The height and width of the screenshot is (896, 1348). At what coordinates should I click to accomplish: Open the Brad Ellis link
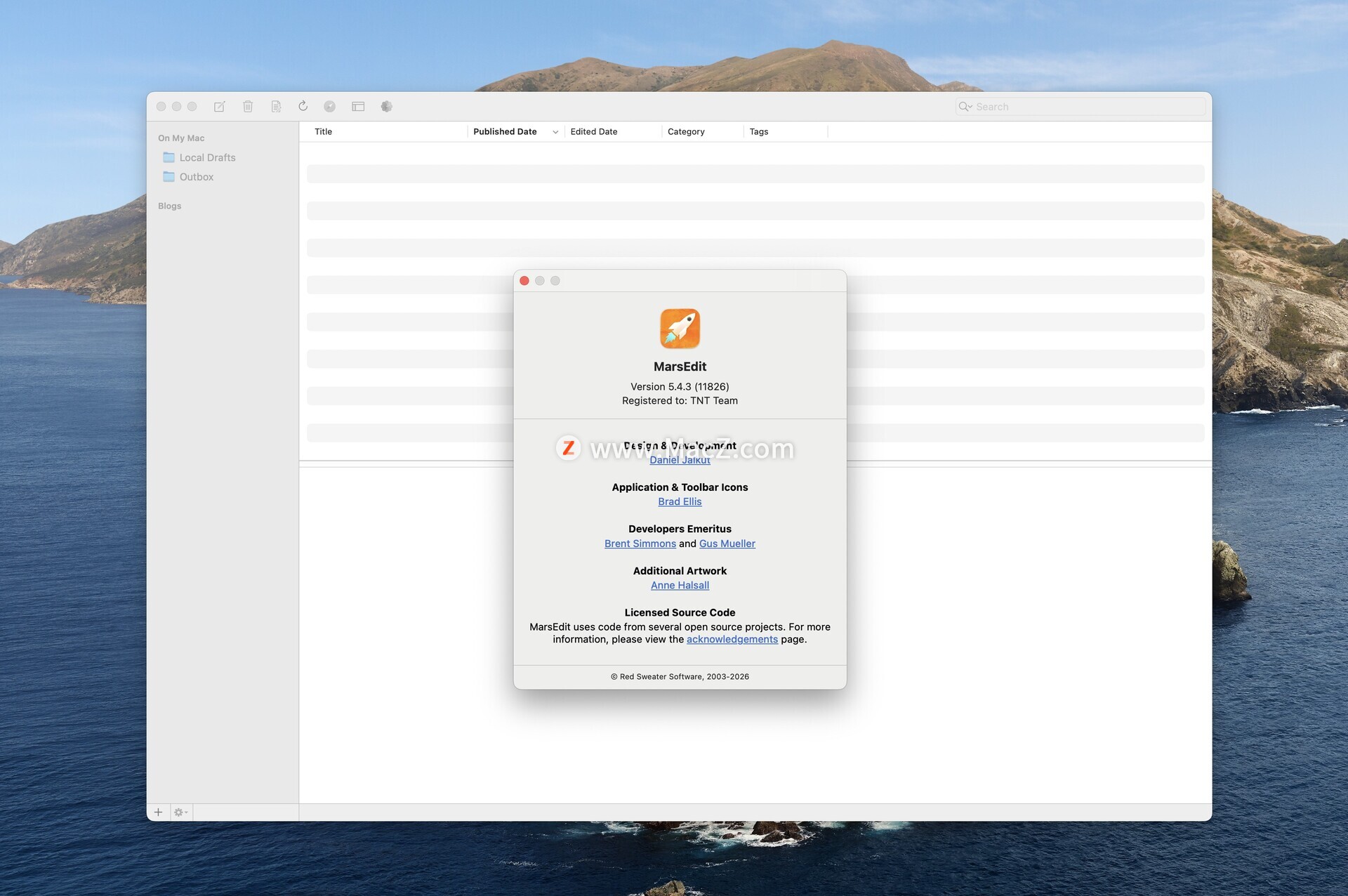pyautogui.click(x=680, y=501)
